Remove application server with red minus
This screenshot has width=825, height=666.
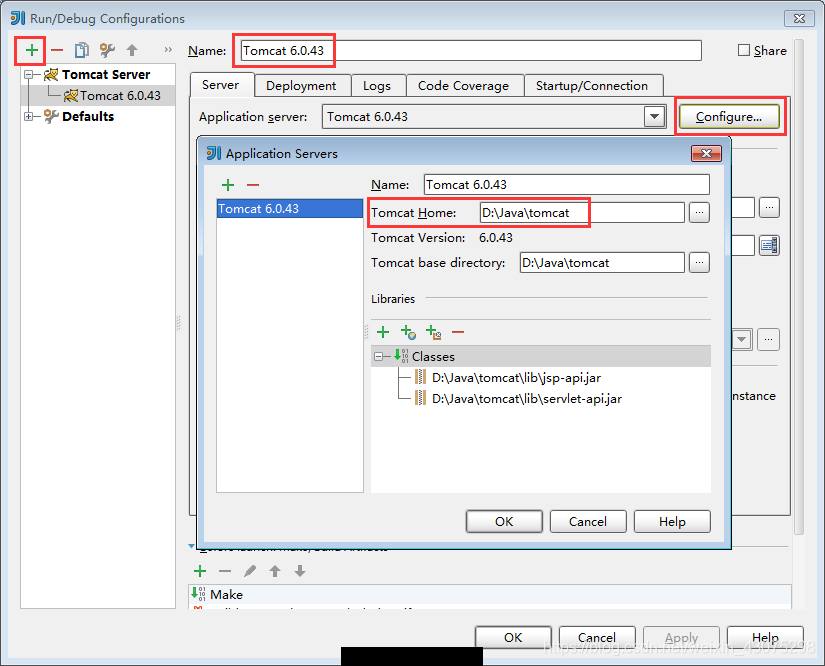point(253,185)
